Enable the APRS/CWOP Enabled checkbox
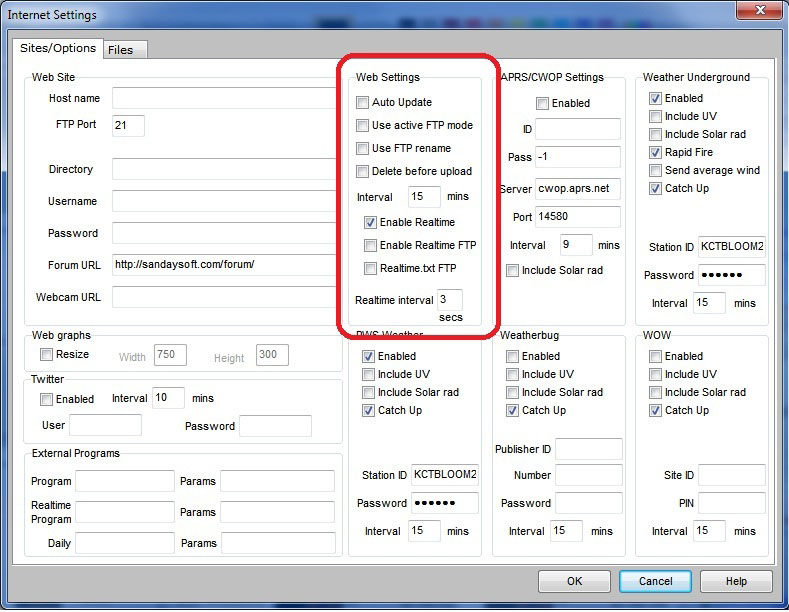The height and width of the screenshot is (612, 789). point(542,104)
